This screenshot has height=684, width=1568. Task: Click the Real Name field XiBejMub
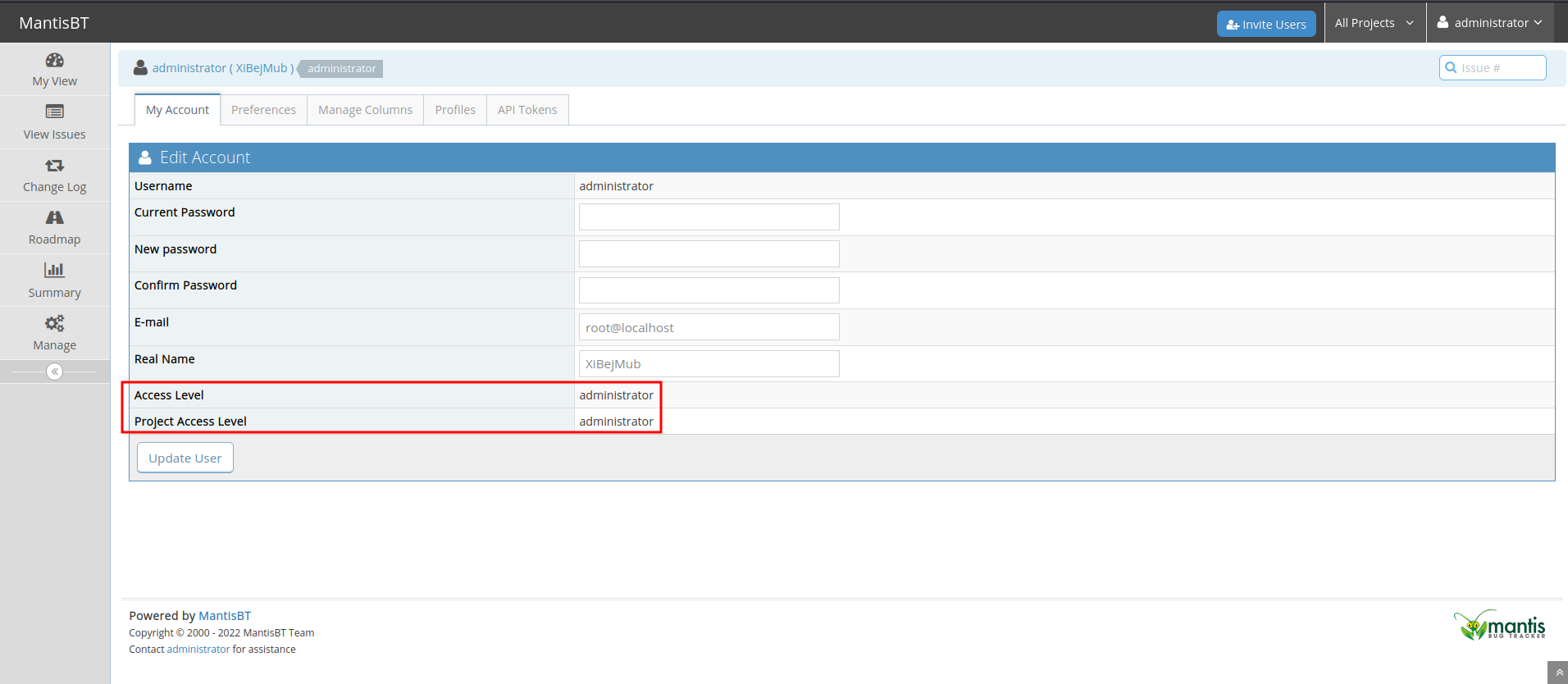709,363
